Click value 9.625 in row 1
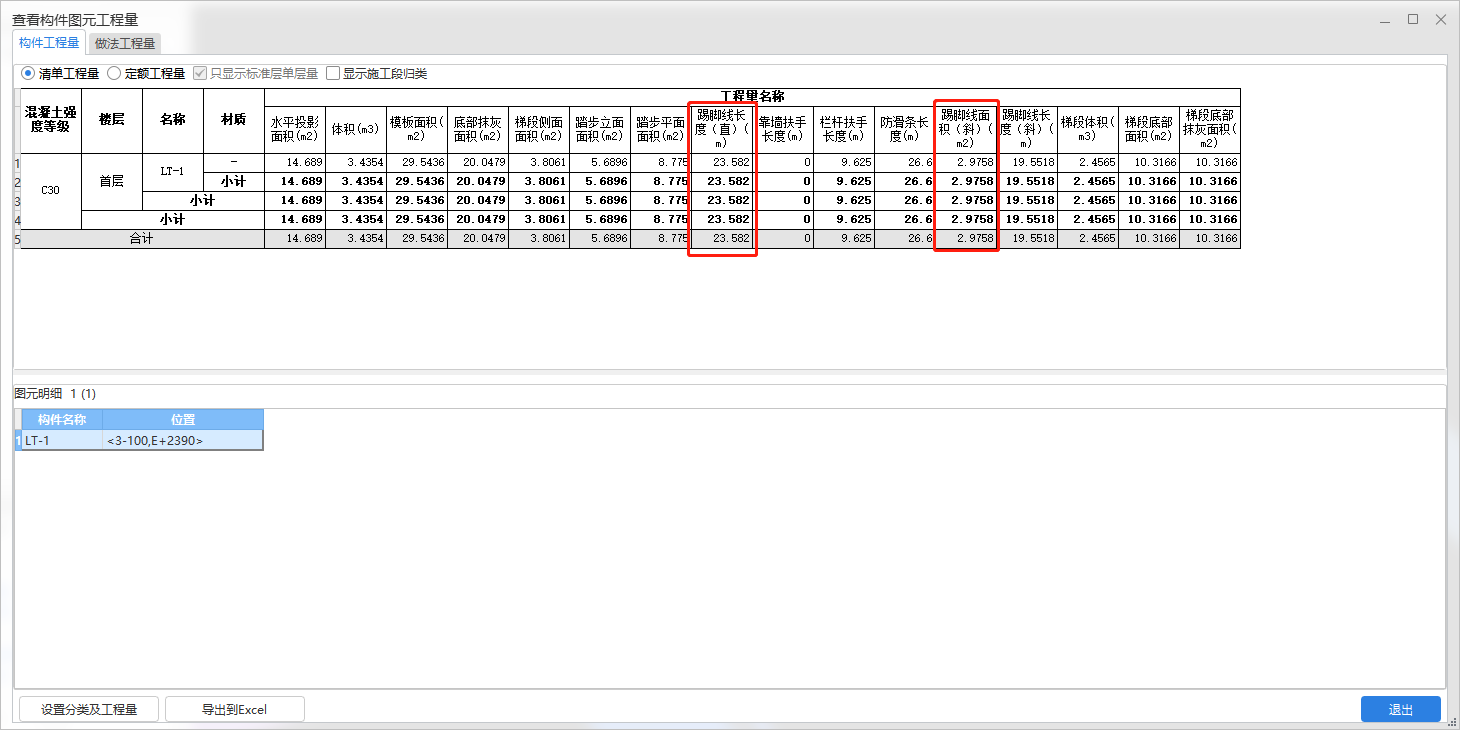 pos(844,163)
